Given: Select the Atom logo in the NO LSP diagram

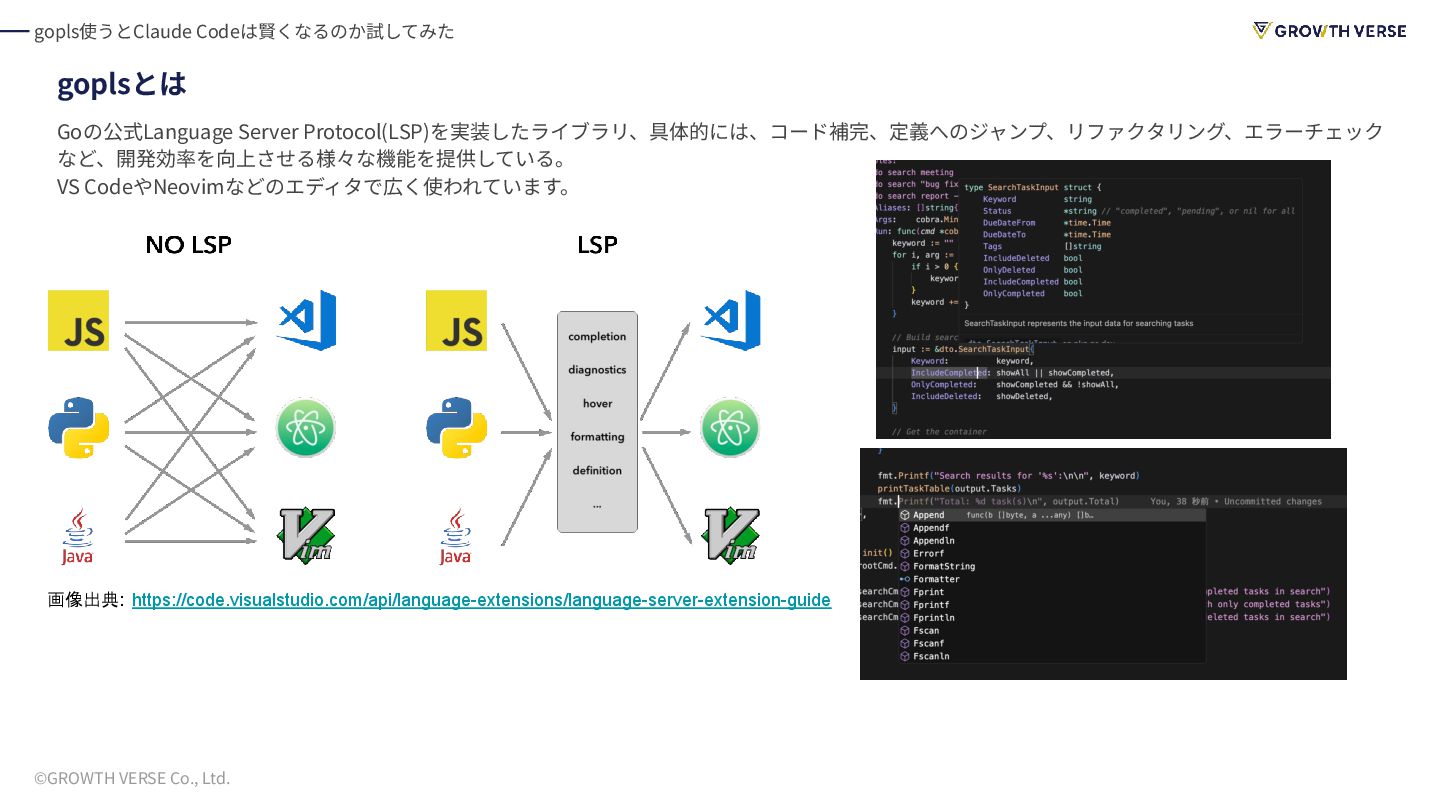Looking at the screenshot, I should coord(306,428).
